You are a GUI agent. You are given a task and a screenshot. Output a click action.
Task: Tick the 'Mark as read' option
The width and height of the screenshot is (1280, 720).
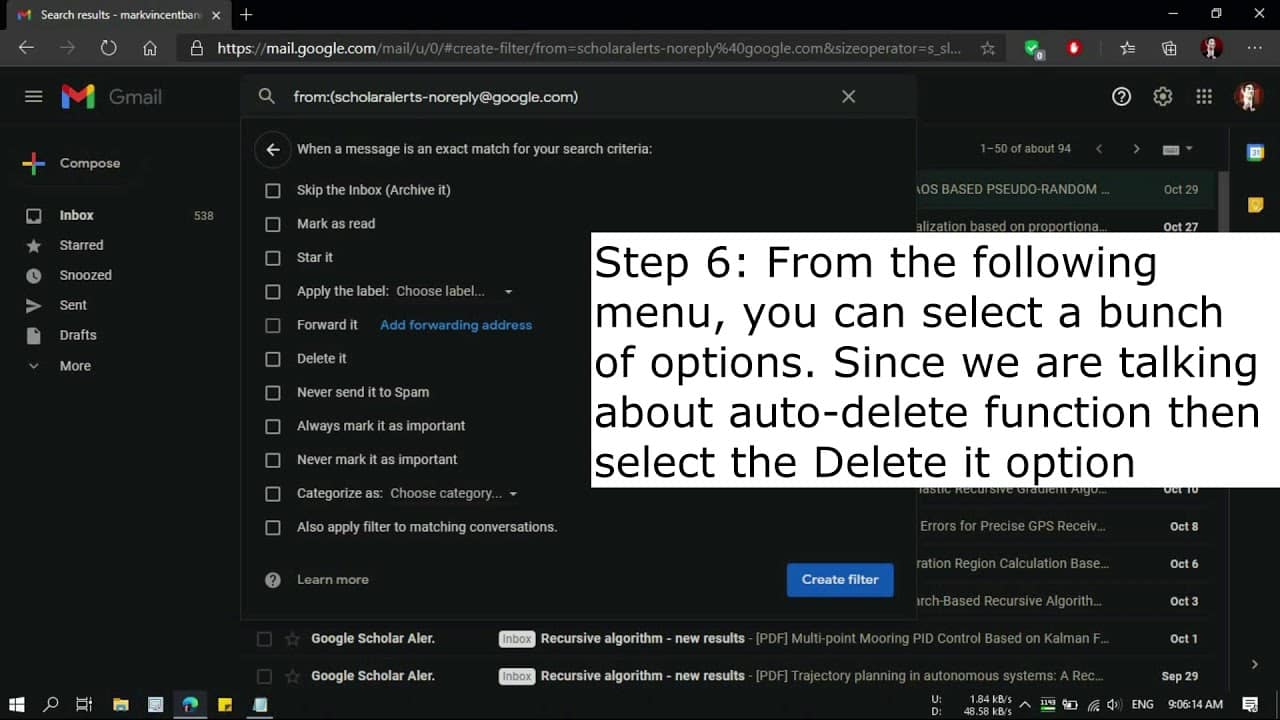272,225
